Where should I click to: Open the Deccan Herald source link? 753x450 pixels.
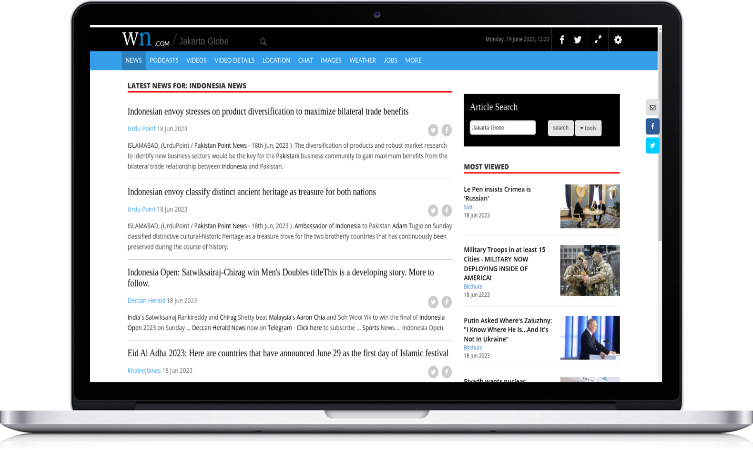coord(146,301)
